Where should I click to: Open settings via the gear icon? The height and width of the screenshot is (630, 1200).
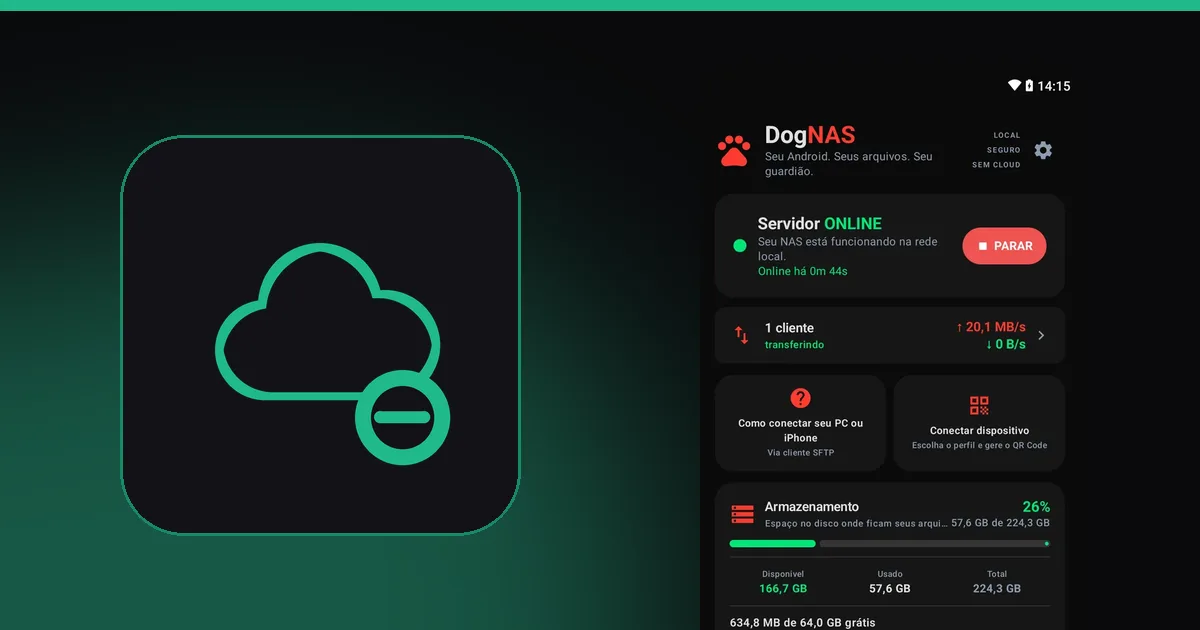[1043, 150]
